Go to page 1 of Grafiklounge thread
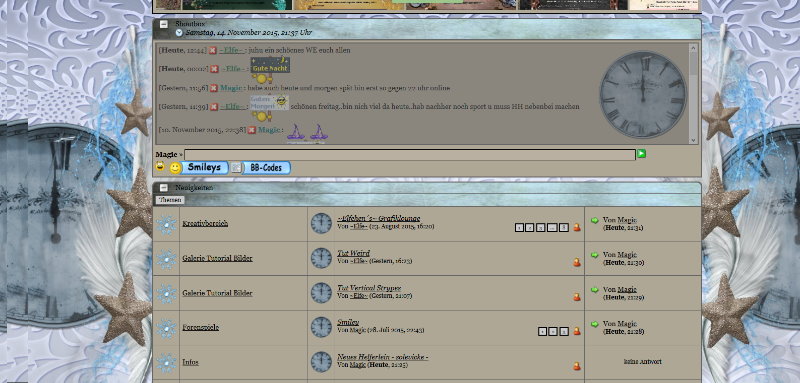 [x=519, y=227]
